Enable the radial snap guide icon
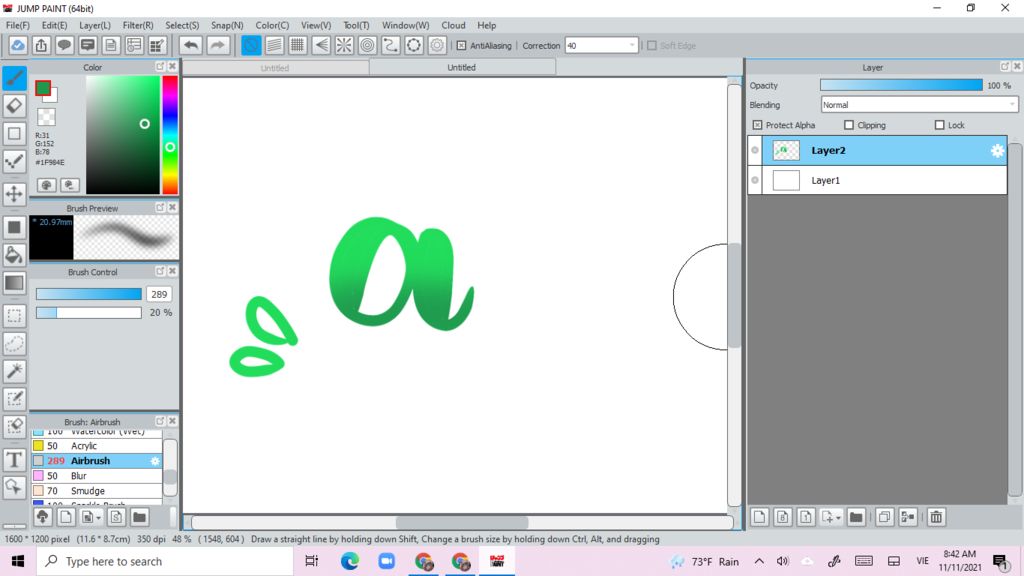The height and width of the screenshot is (576, 1024). 343,45
